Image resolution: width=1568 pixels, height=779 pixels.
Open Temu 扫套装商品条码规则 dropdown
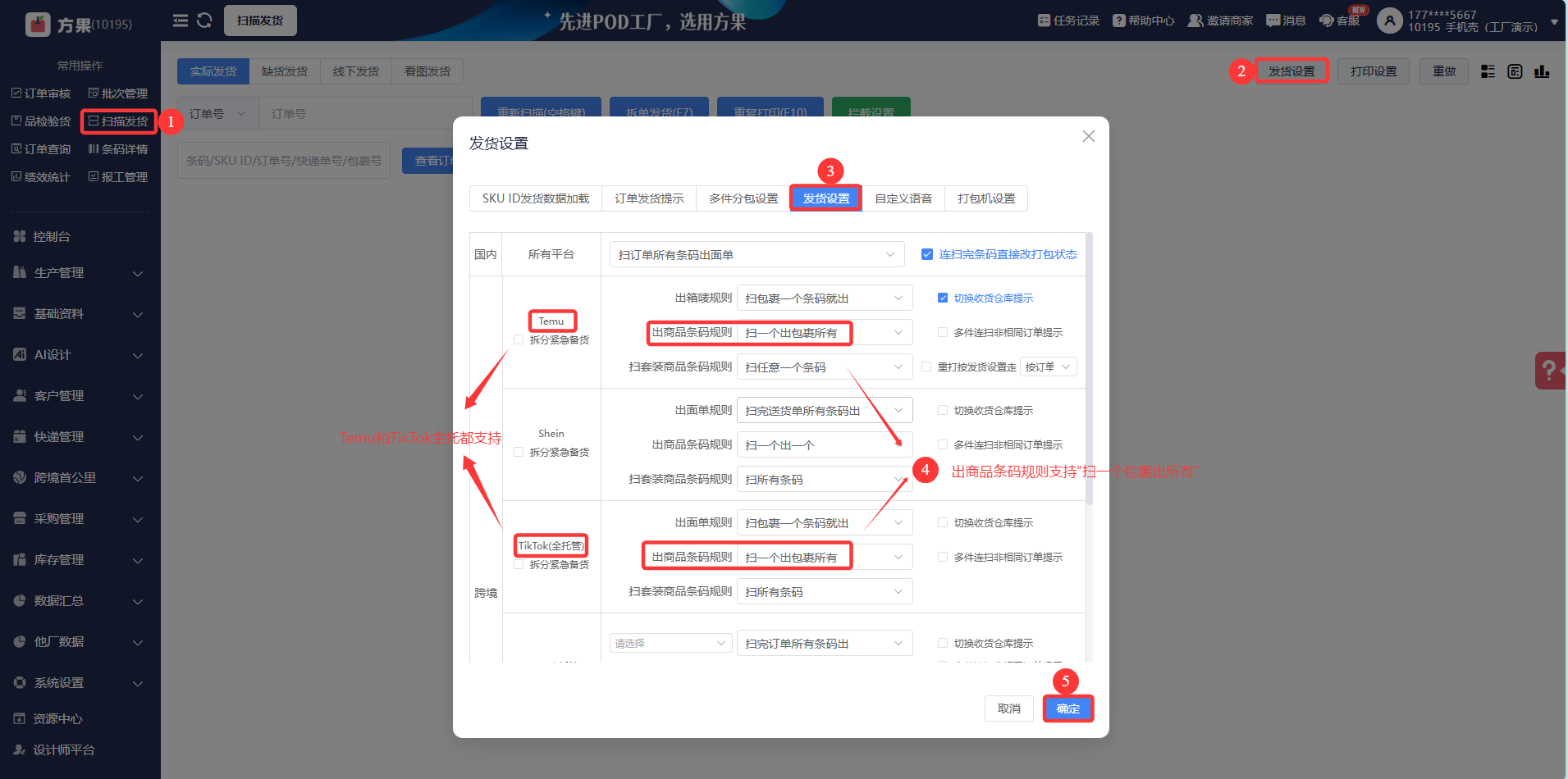825,367
